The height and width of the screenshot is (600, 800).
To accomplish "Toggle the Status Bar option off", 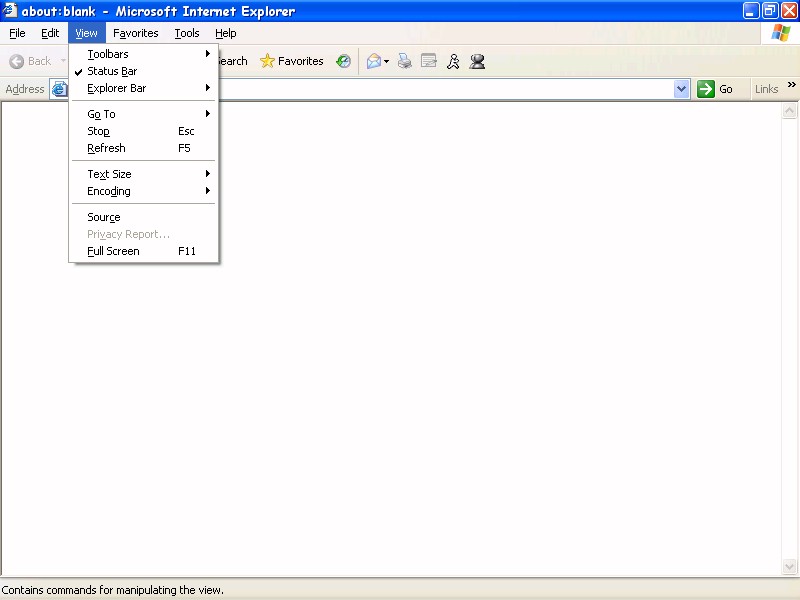I will 144,71.
